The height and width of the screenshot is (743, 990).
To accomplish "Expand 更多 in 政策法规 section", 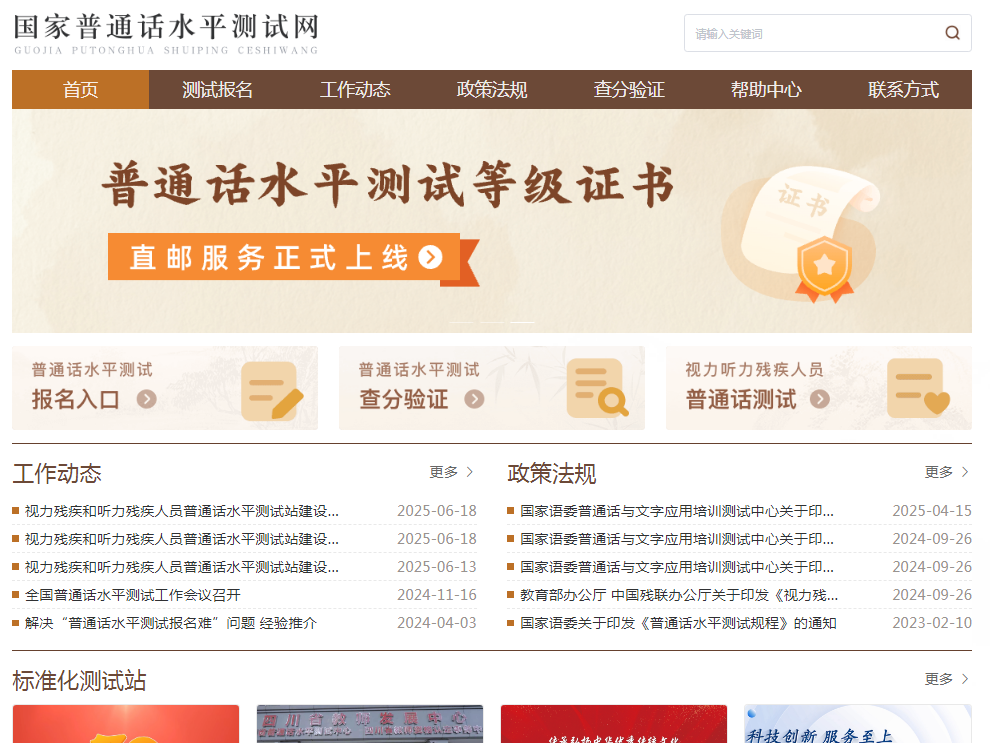I will coord(946,472).
